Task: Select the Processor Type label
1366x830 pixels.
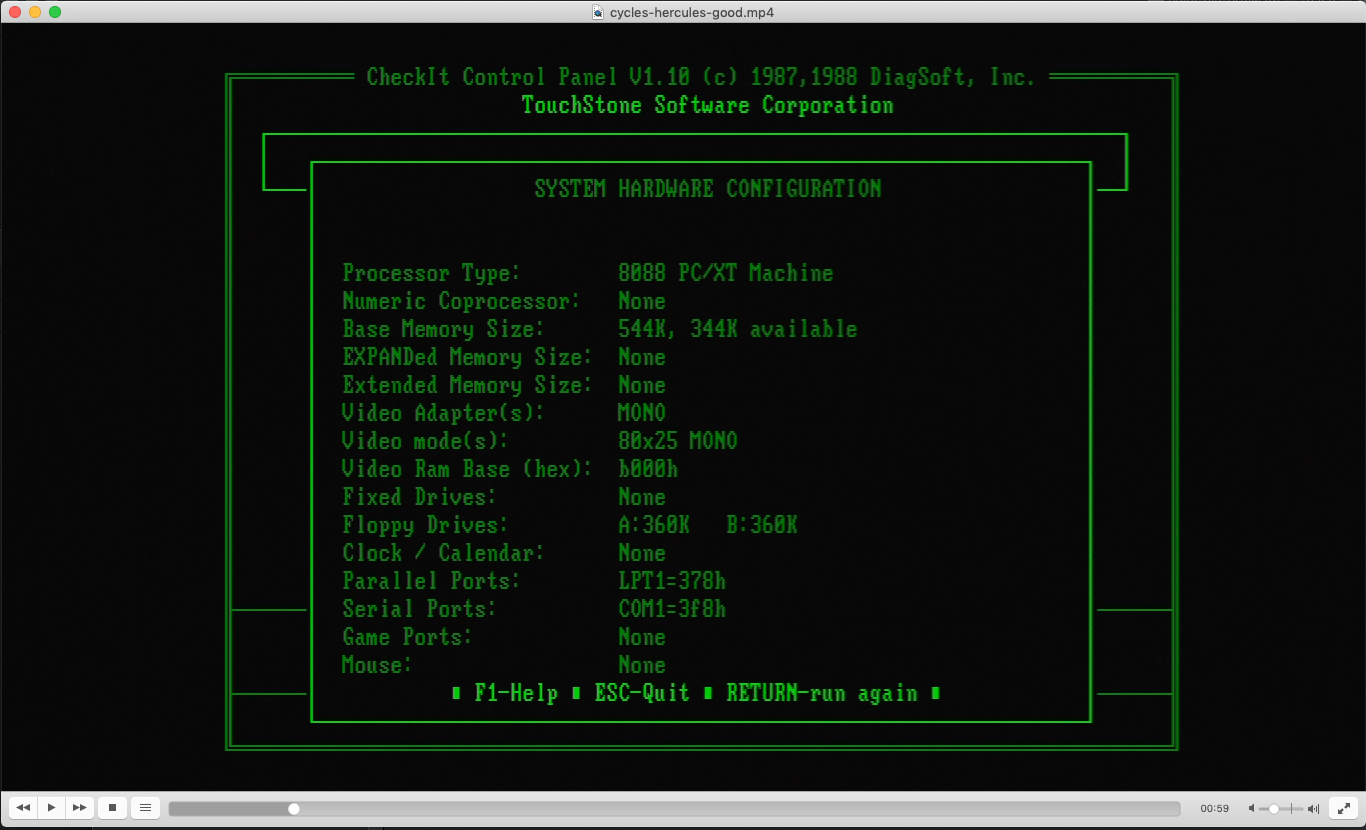Action: (431, 273)
